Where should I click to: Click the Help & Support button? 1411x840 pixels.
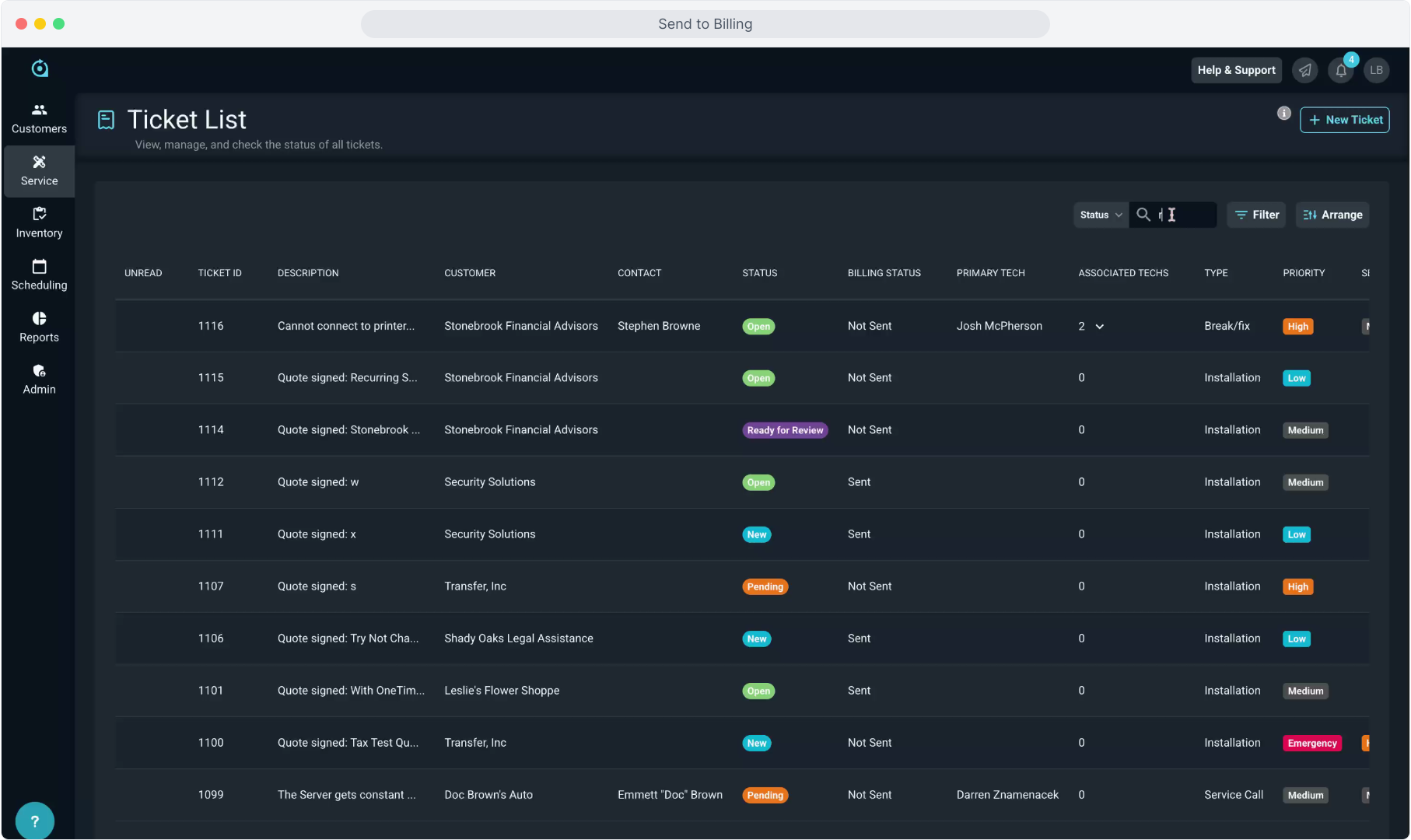point(1236,70)
